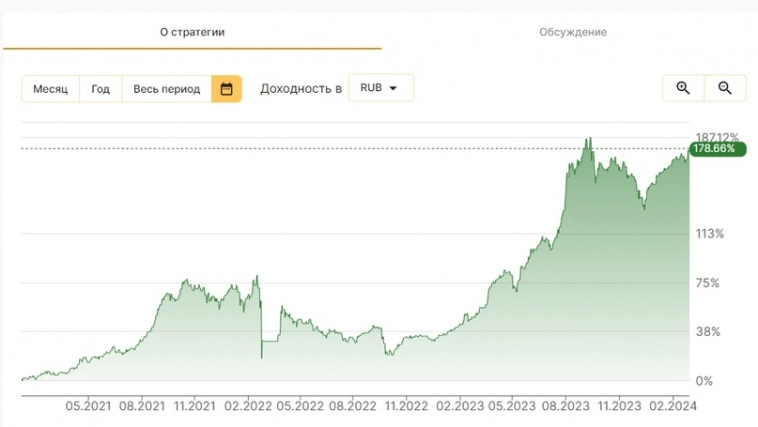Click the Доходность в label
Image resolution: width=758 pixels, height=427 pixels.
point(301,89)
